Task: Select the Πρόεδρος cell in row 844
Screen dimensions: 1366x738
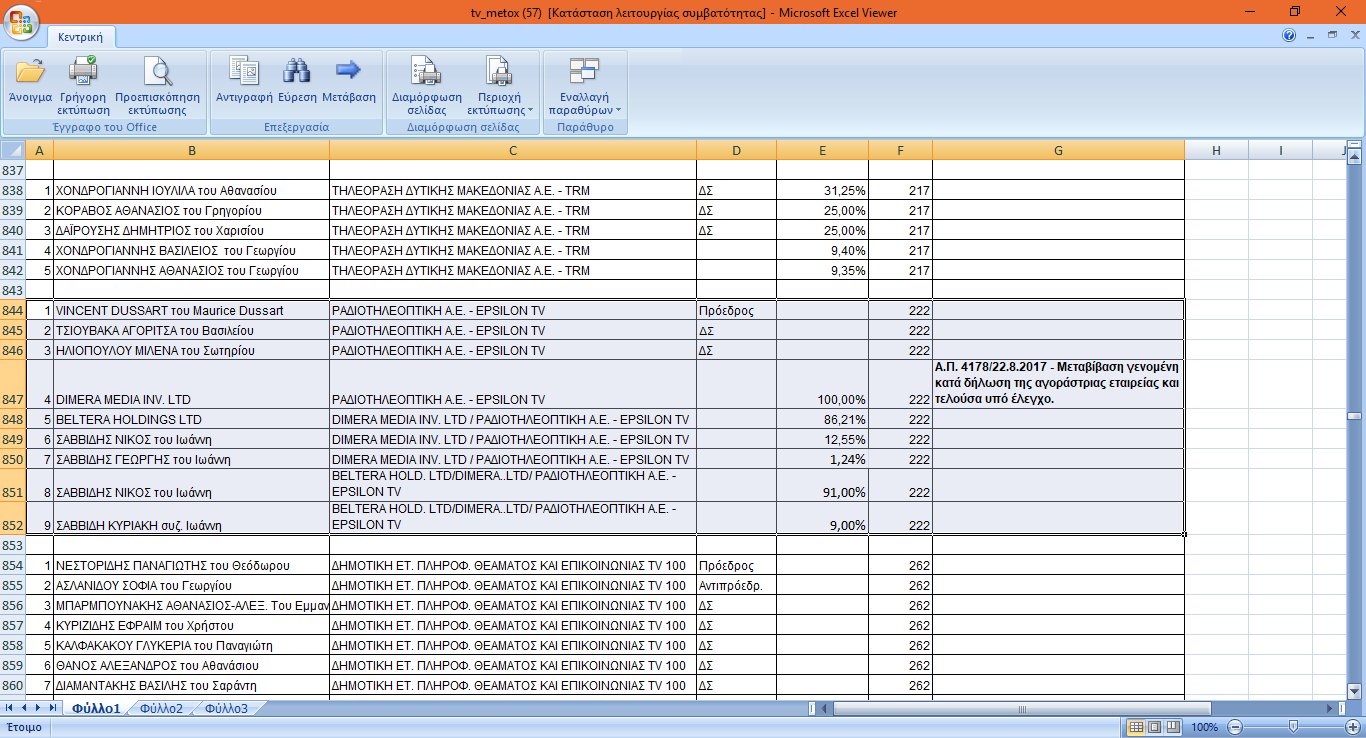Action: (736, 311)
